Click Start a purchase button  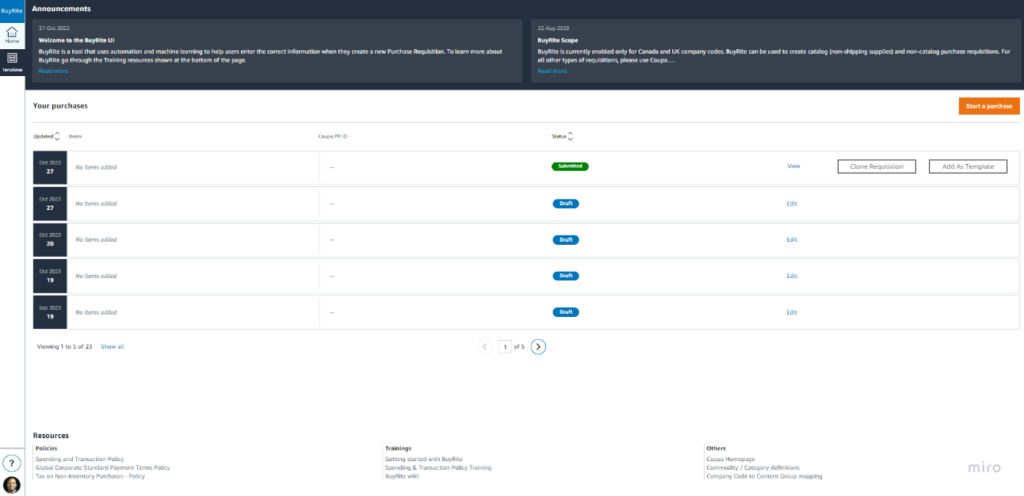[989, 106]
